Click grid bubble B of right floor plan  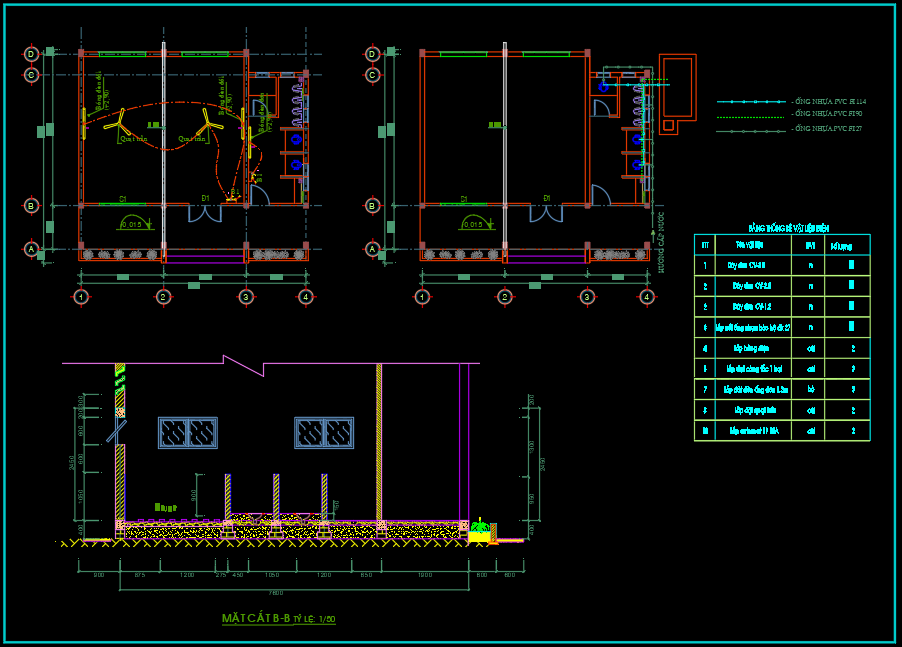click(373, 206)
